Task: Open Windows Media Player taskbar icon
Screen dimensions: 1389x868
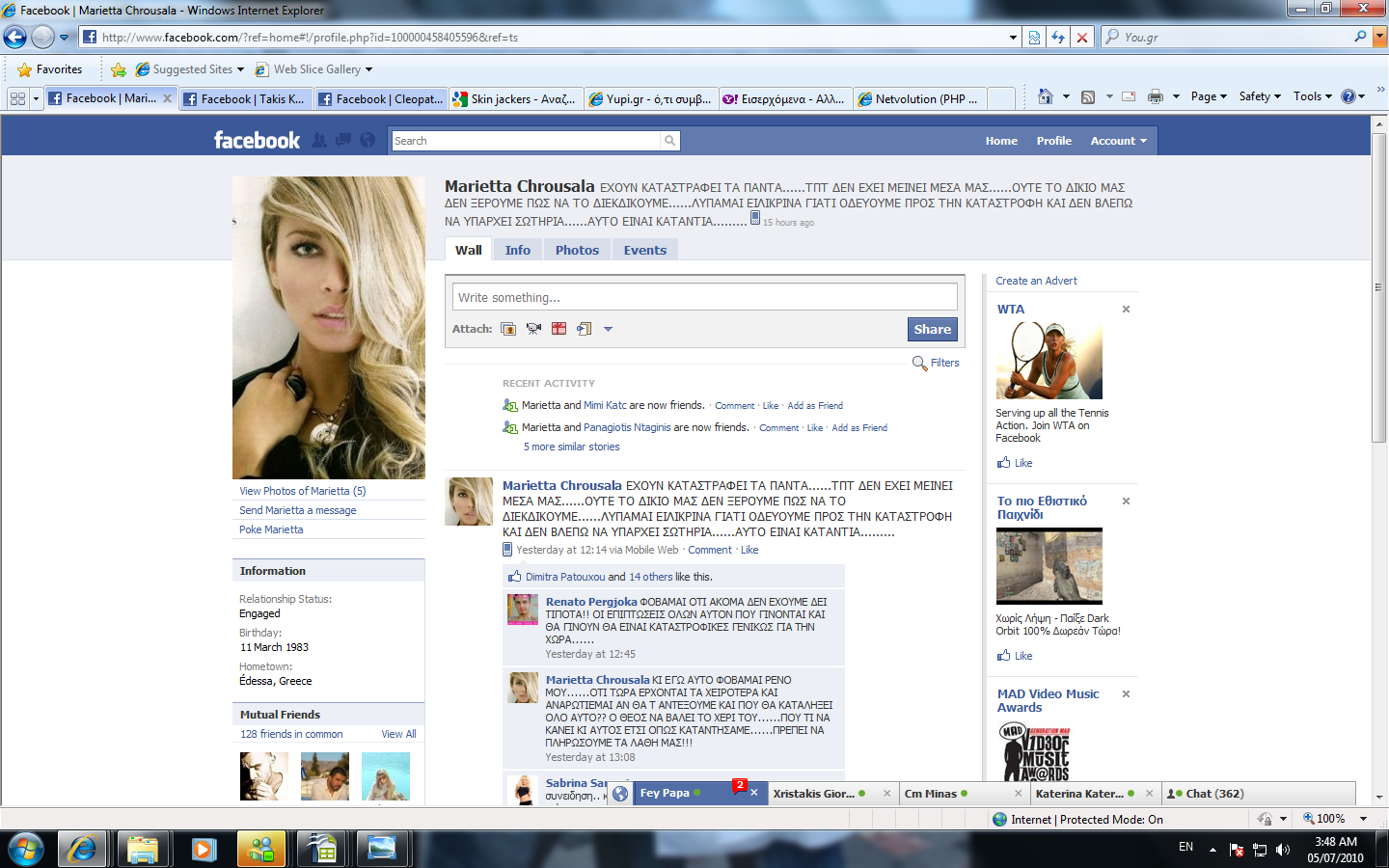Action: (203, 849)
